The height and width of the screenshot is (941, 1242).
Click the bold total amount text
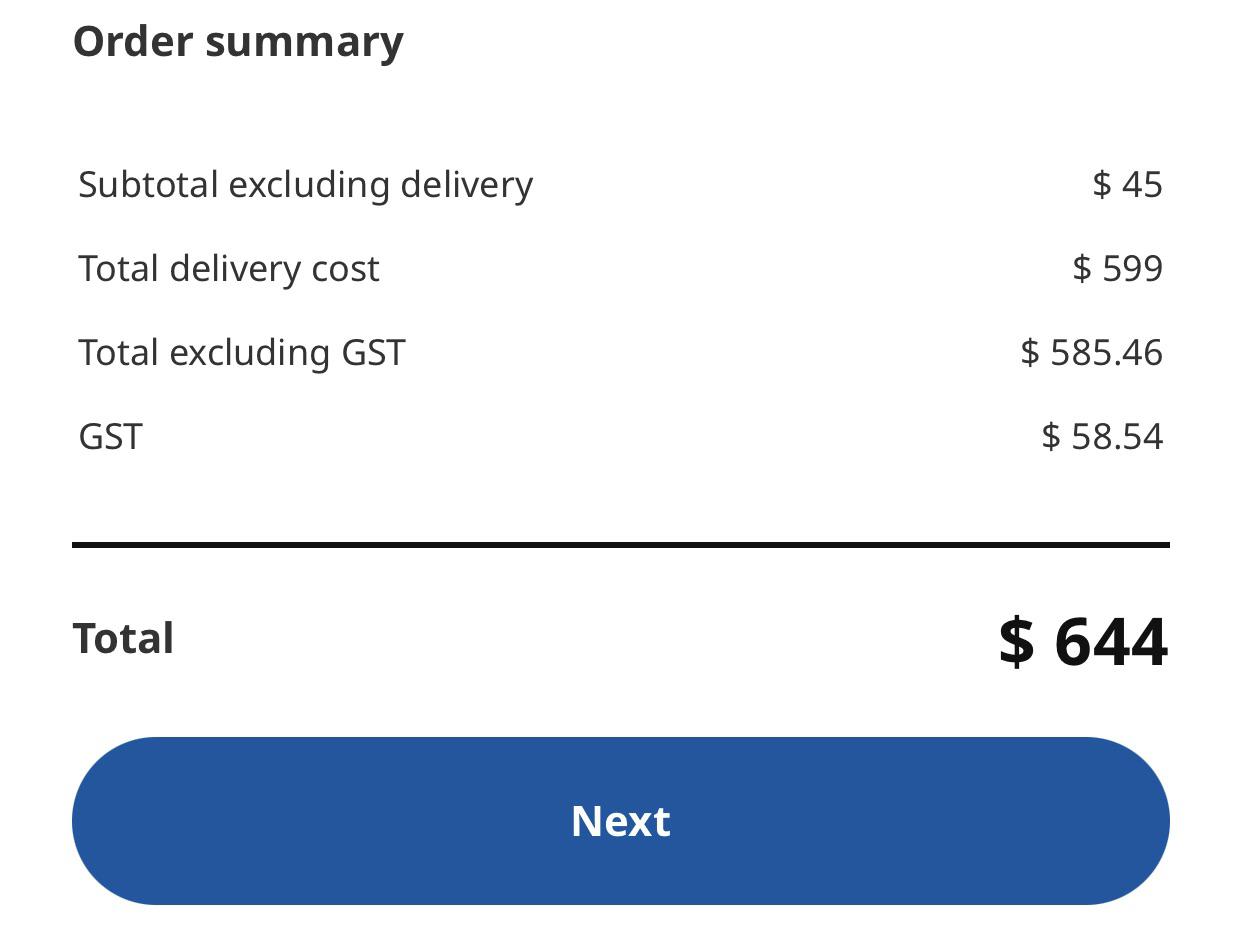(1082, 641)
